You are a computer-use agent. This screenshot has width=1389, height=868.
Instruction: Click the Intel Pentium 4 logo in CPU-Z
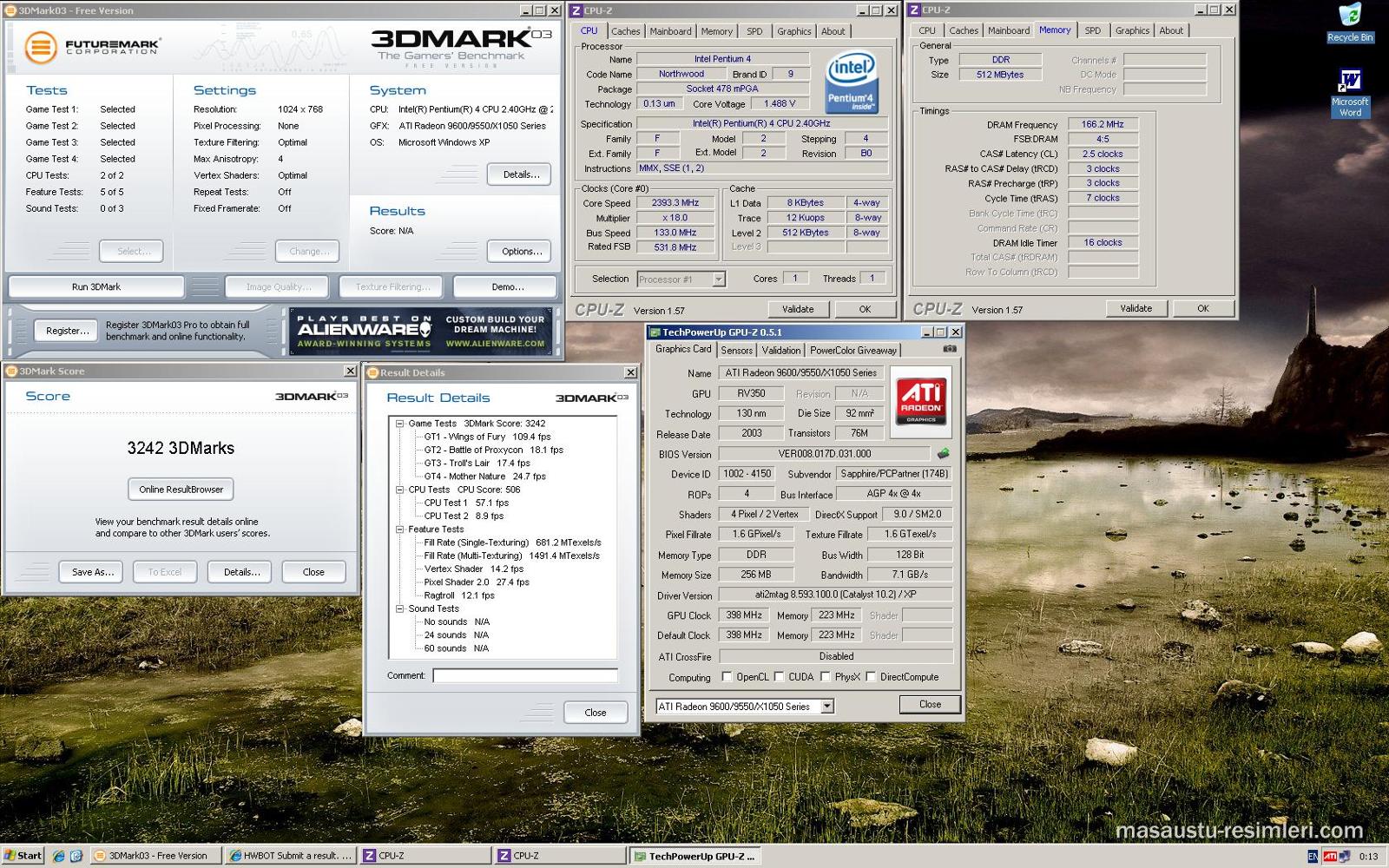(851, 82)
